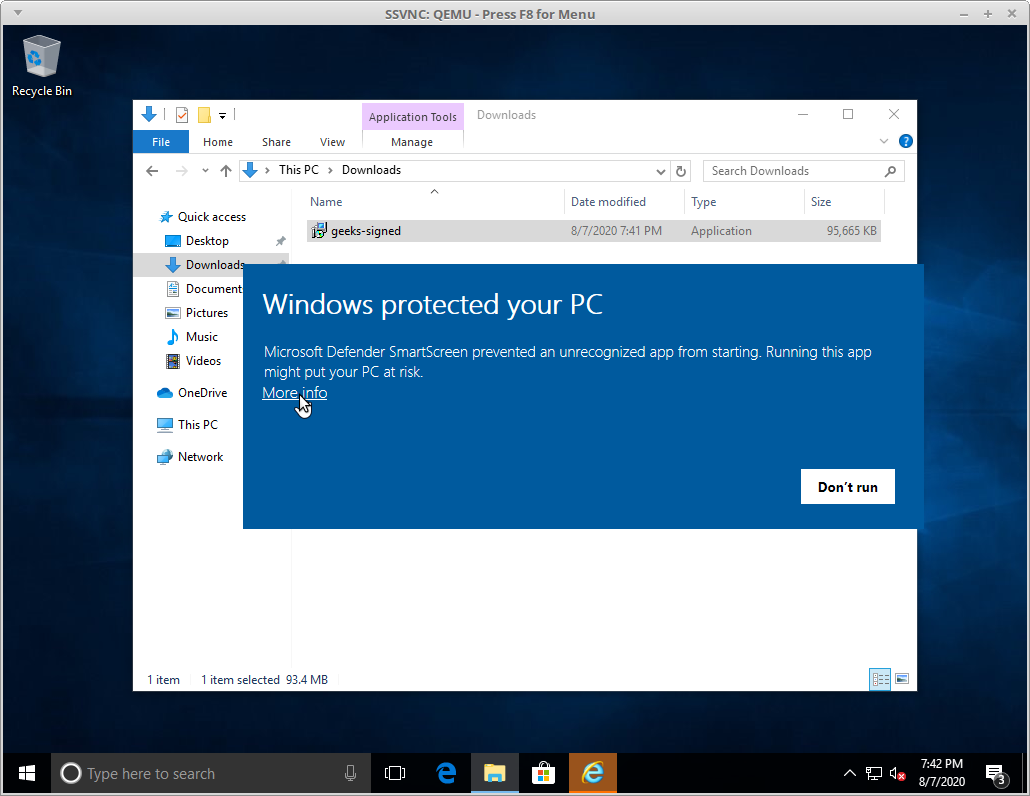Go forward using the Forward arrow
Screen dimensions: 1030x796
pyautogui.click(x=182, y=171)
